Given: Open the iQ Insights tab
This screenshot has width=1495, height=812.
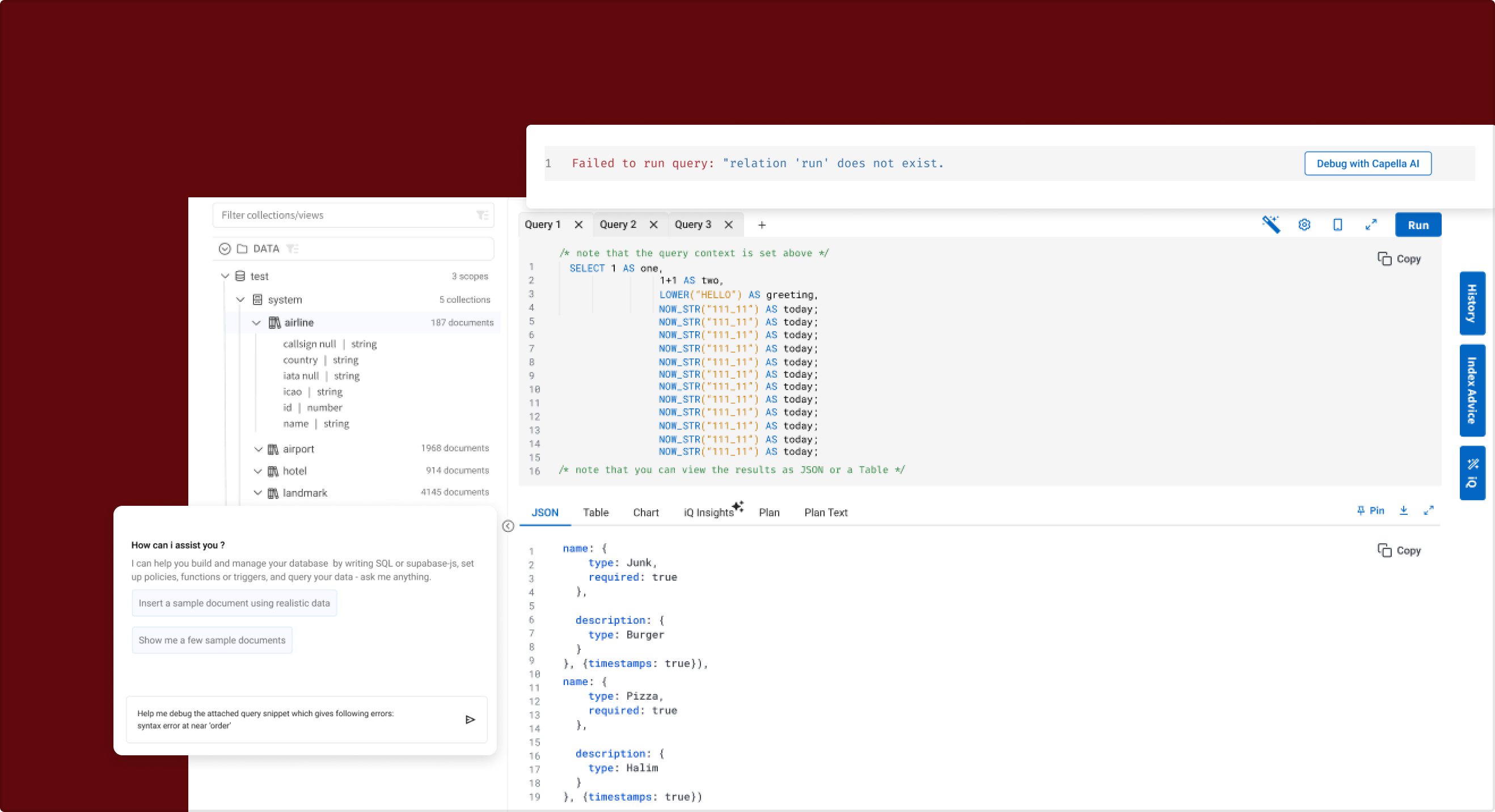Looking at the screenshot, I should [x=713, y=511].
